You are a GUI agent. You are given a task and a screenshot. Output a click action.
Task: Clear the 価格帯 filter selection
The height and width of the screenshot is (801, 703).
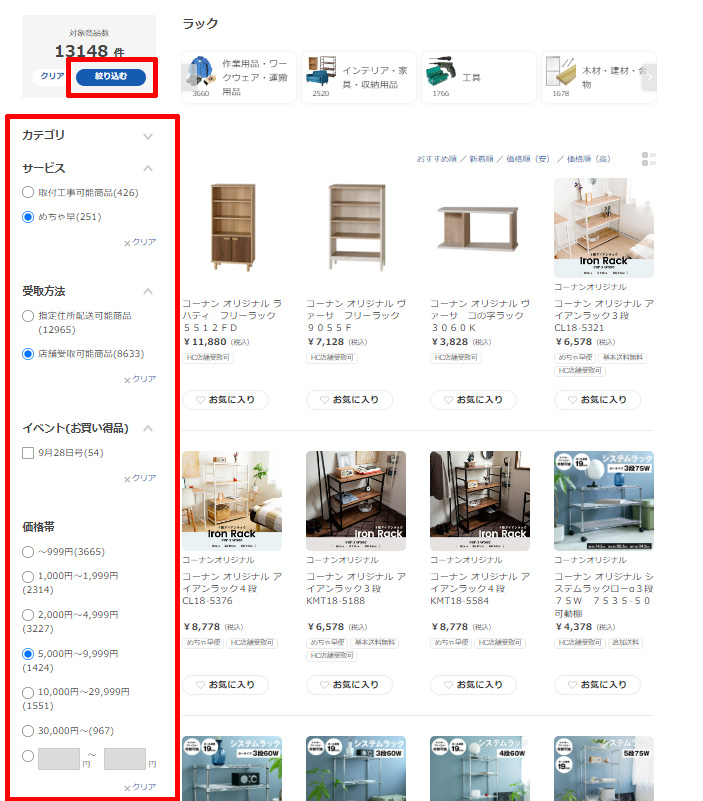(140, 787)
